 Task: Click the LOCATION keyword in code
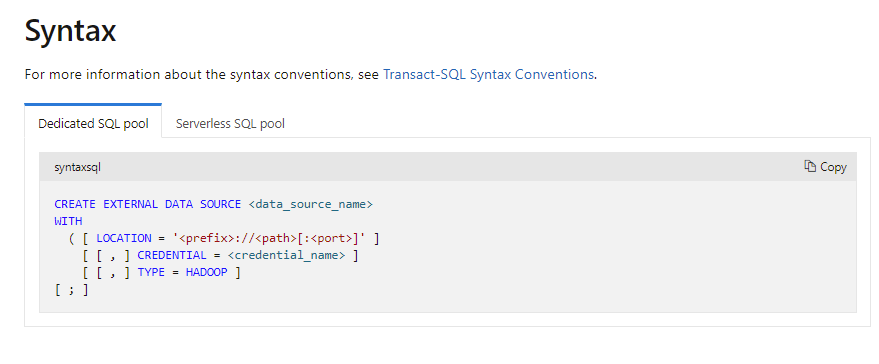coord(124,238)
